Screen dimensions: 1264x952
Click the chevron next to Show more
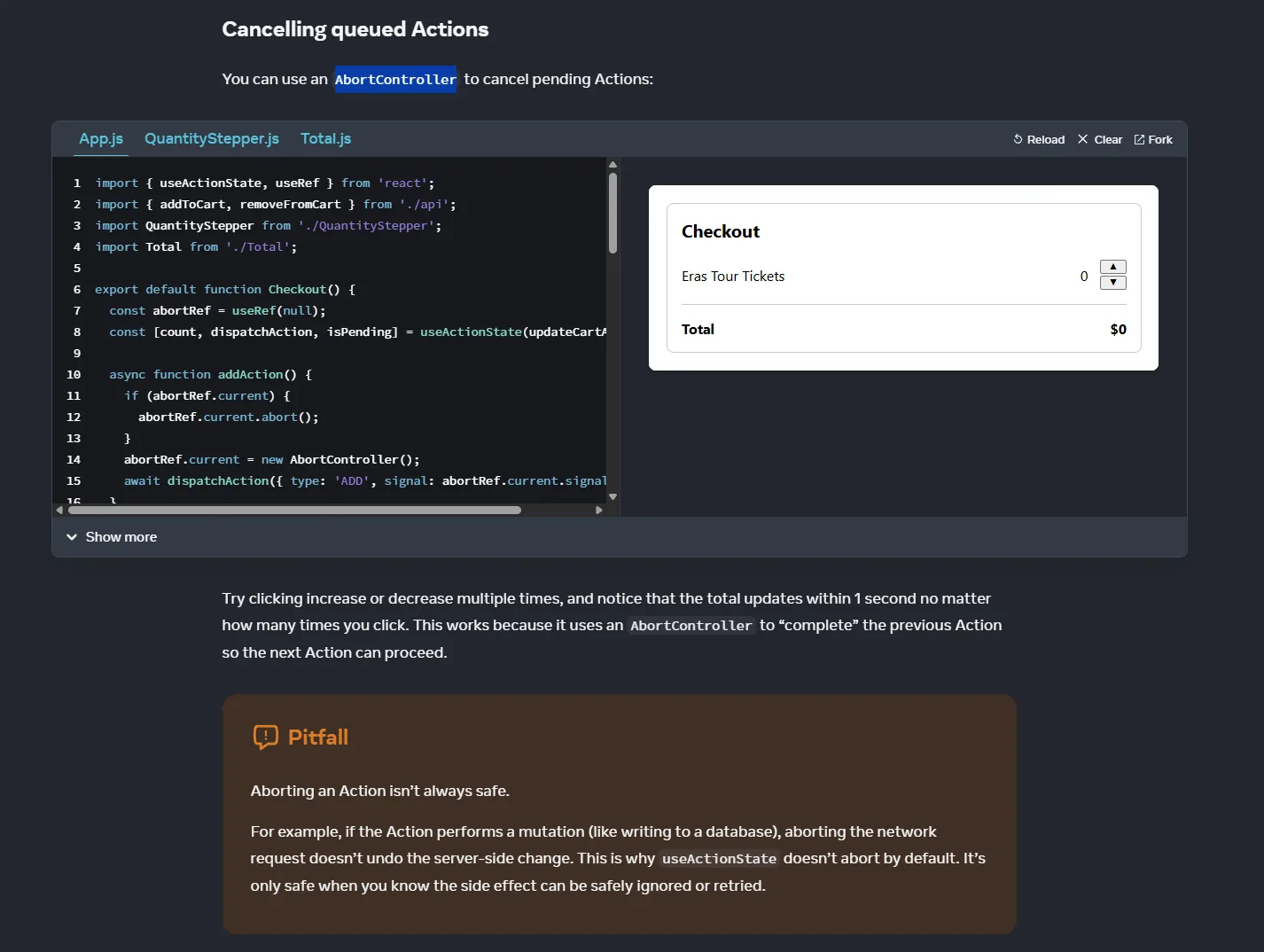pyautogui.click(x=72, y=536)
